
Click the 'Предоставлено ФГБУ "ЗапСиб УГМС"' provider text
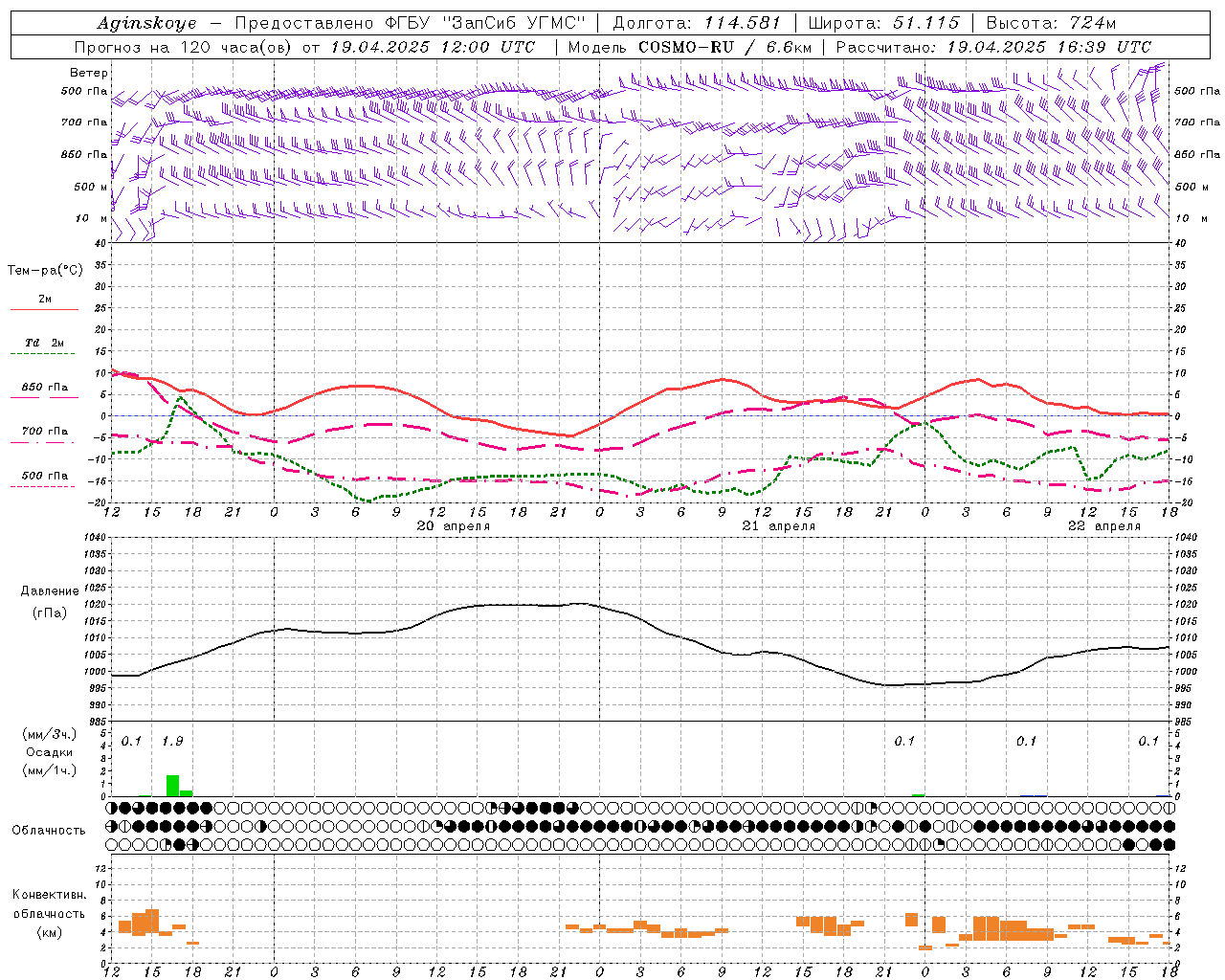tap(410, 23)
